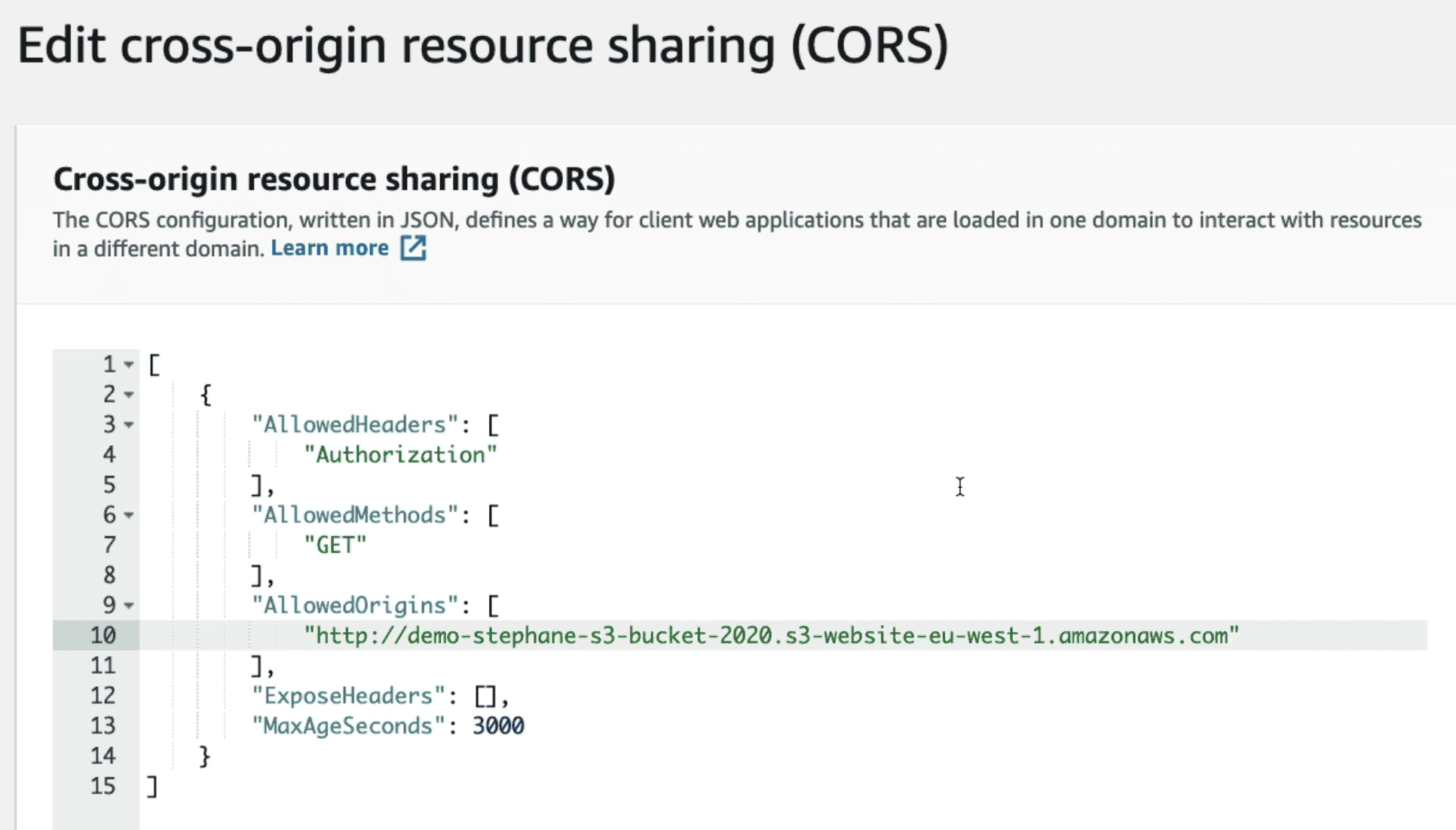Click the external link icon beside Learn more

tap(413, 248)
